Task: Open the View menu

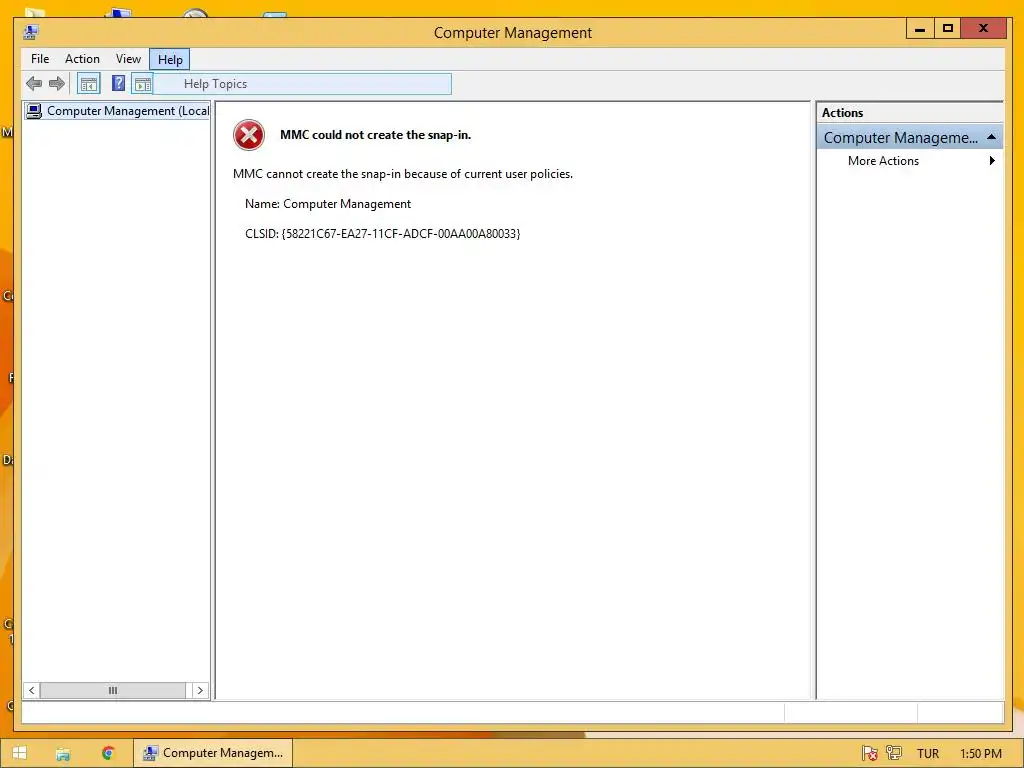Action: click(x=128, y=59)
